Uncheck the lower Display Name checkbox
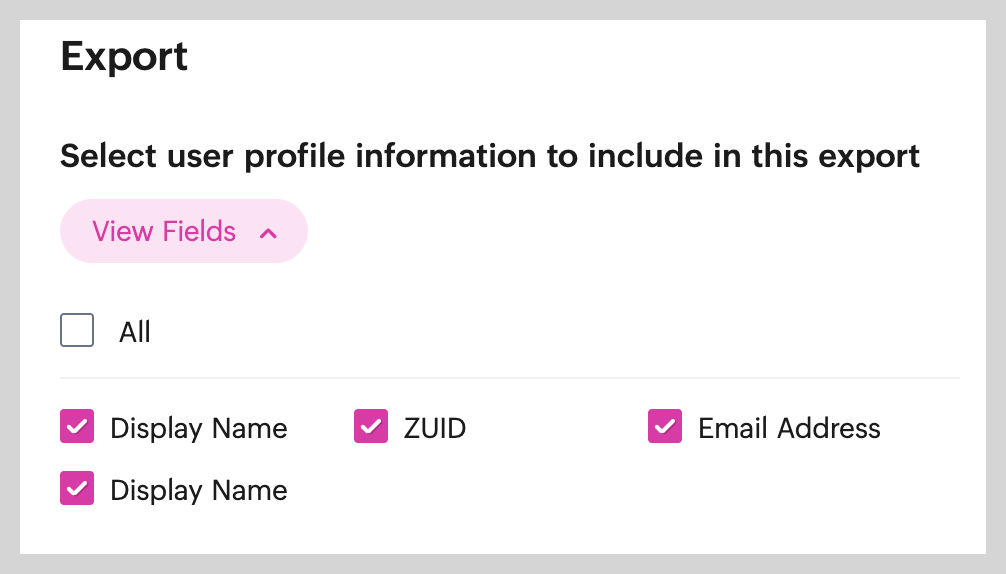 pyautogui.click(x=77, y=489)
